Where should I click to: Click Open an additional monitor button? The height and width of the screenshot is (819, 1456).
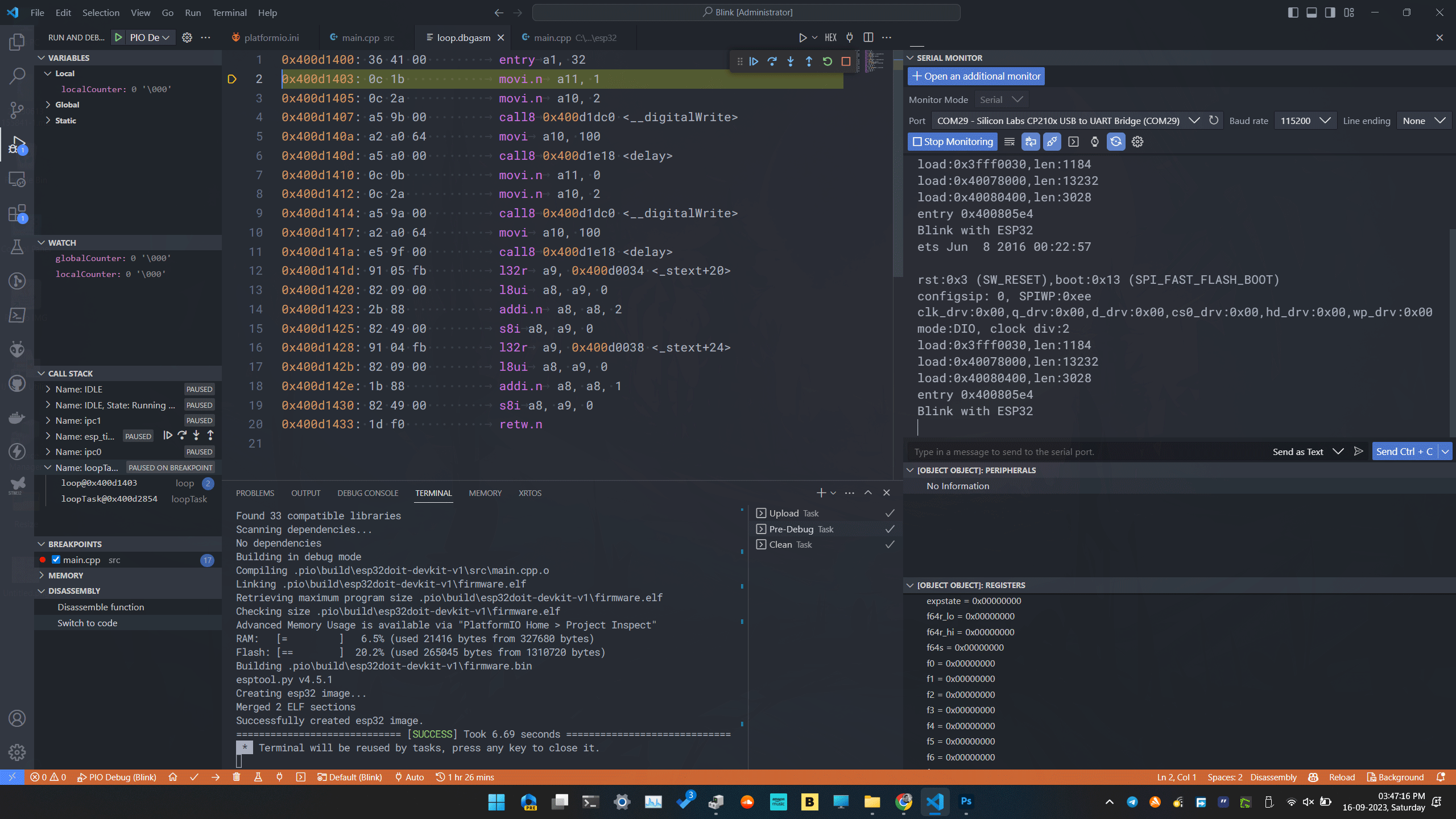click(976, 76)
